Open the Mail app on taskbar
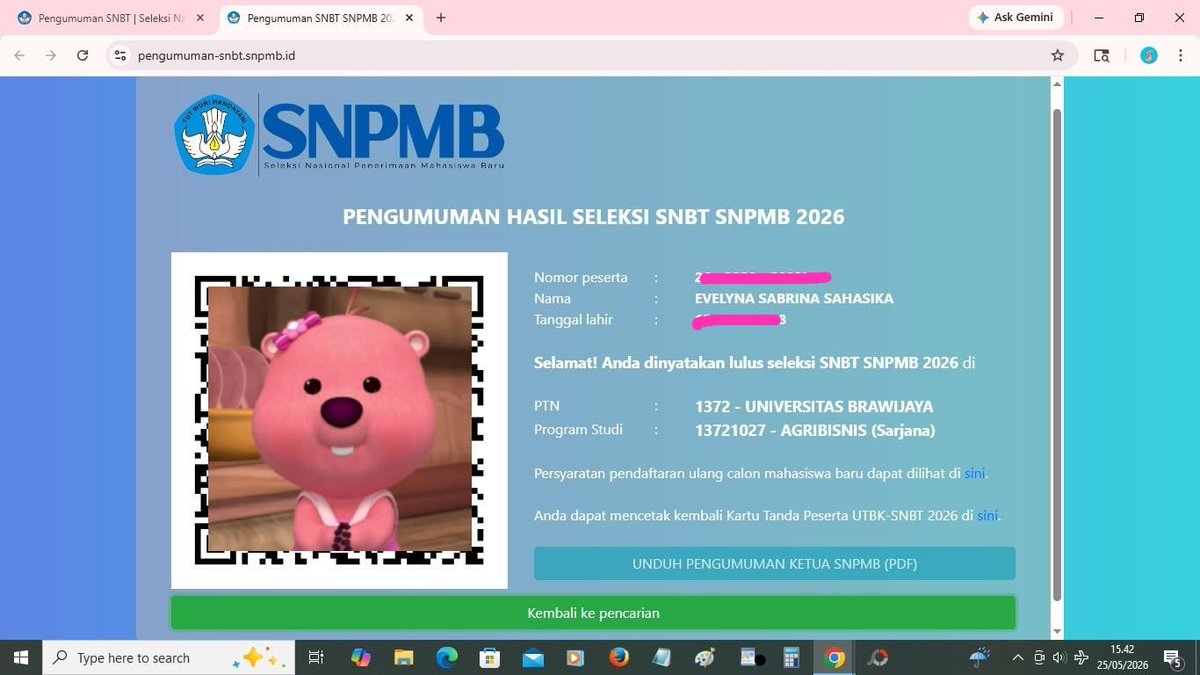Image resolution: width=1200 pixels, height=675 pixels. (x=532, y=657)
